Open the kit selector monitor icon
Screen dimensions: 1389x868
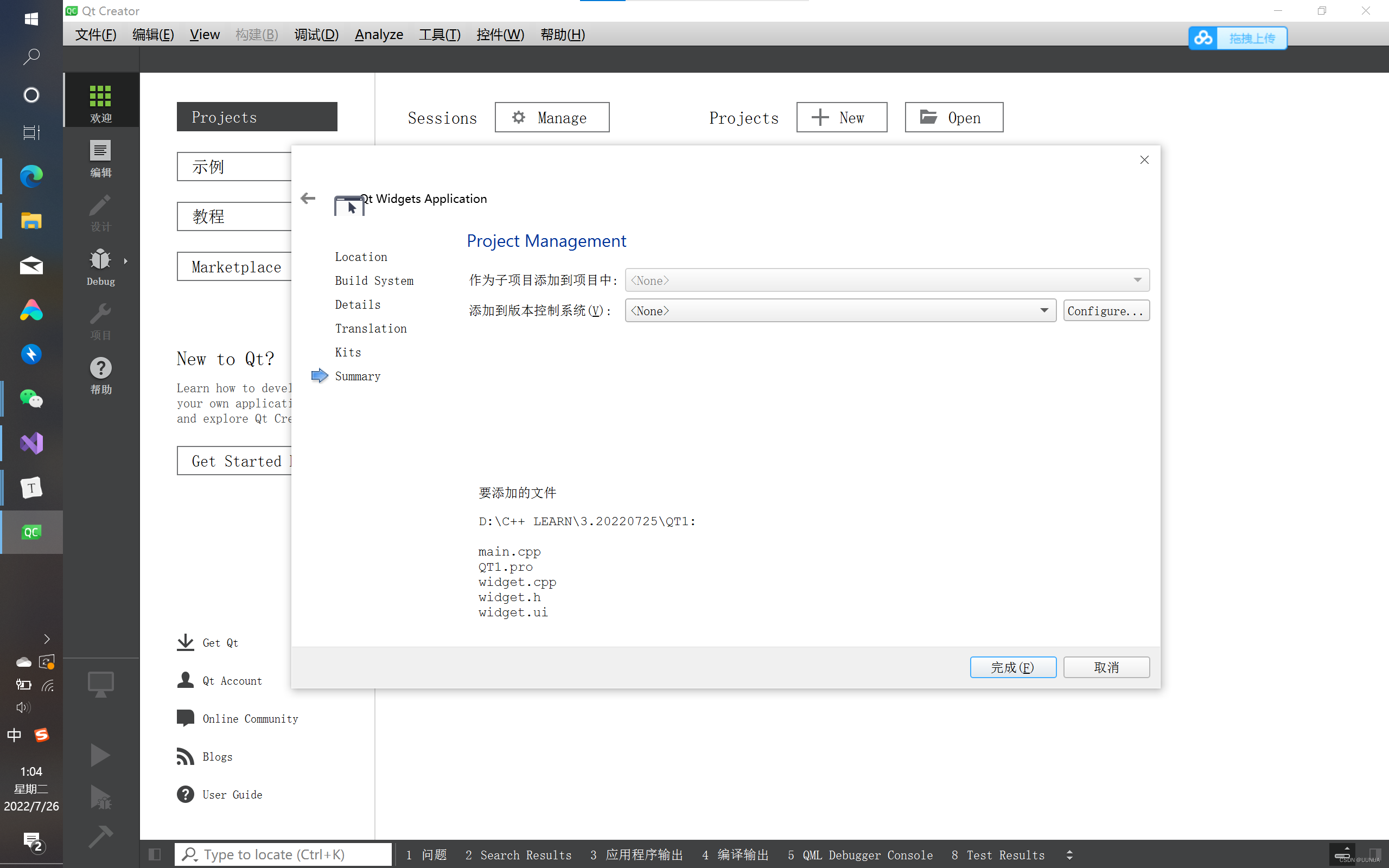coord(100,684)
